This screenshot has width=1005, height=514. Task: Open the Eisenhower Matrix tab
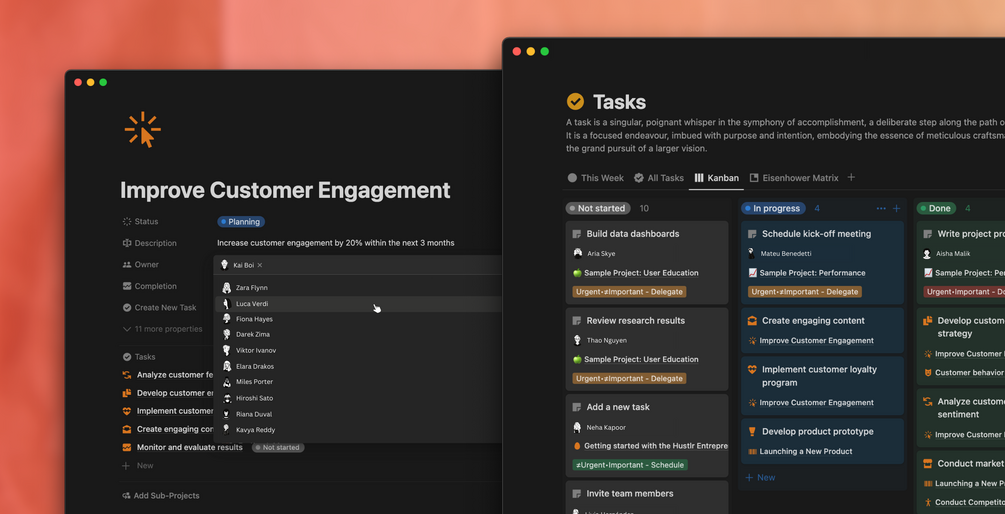pos(794,178)
